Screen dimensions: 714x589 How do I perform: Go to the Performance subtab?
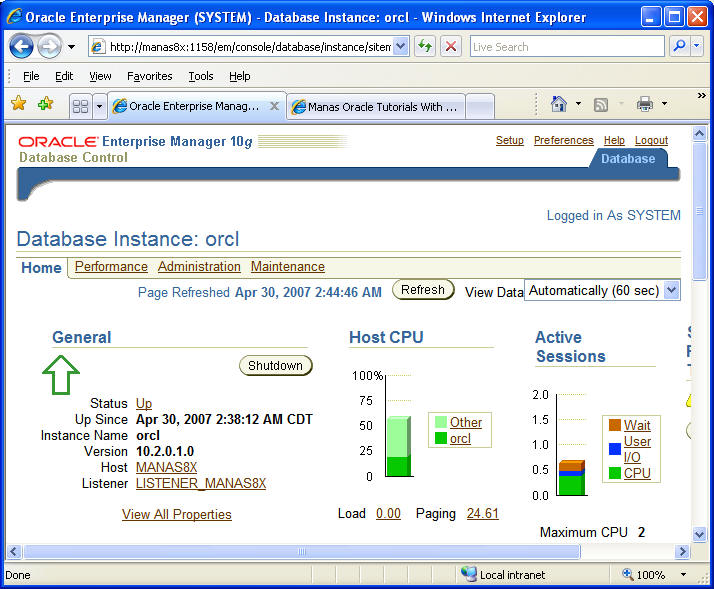(x=111, y=266)
